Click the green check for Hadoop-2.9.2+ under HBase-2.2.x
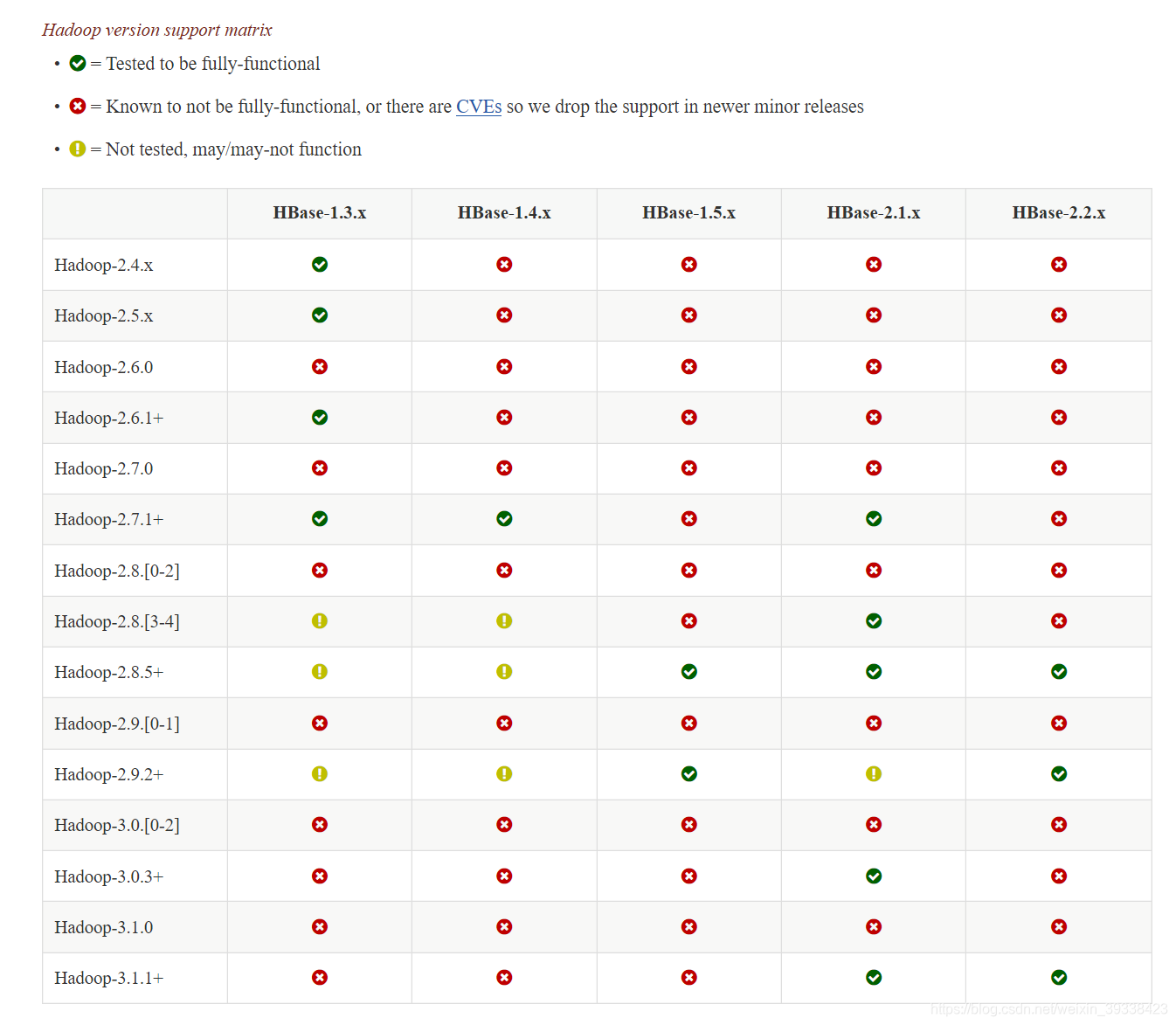 (x=1059, y=773)
